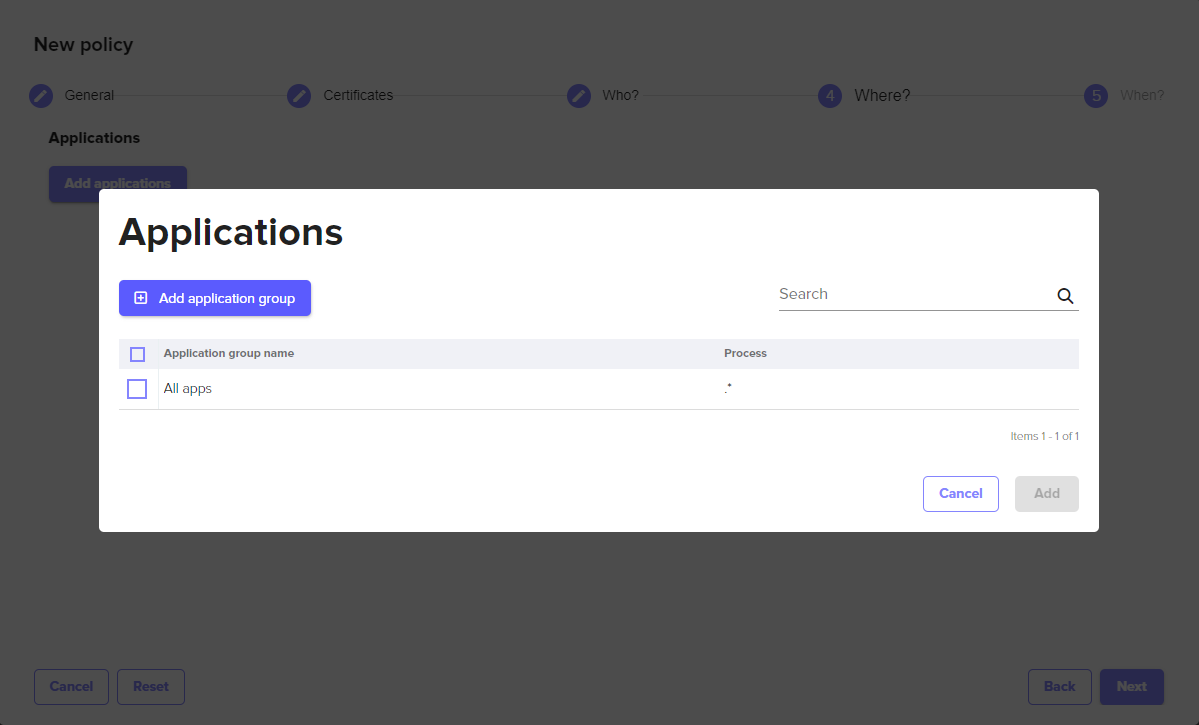This screenshot has height=725, width=1199.
Task: Click the pencil icon beside Who?
Action: tap(579, 96)
